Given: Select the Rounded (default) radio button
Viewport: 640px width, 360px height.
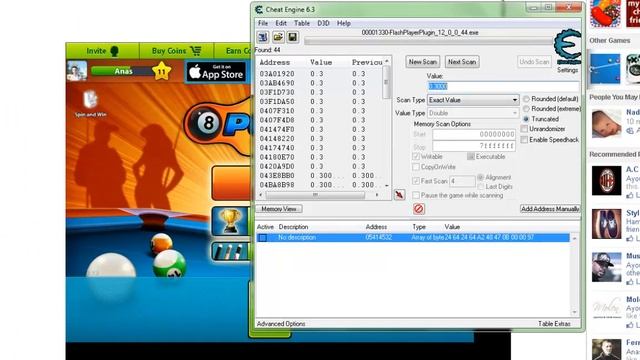Looking at the screenshot, I should [526, 99].
